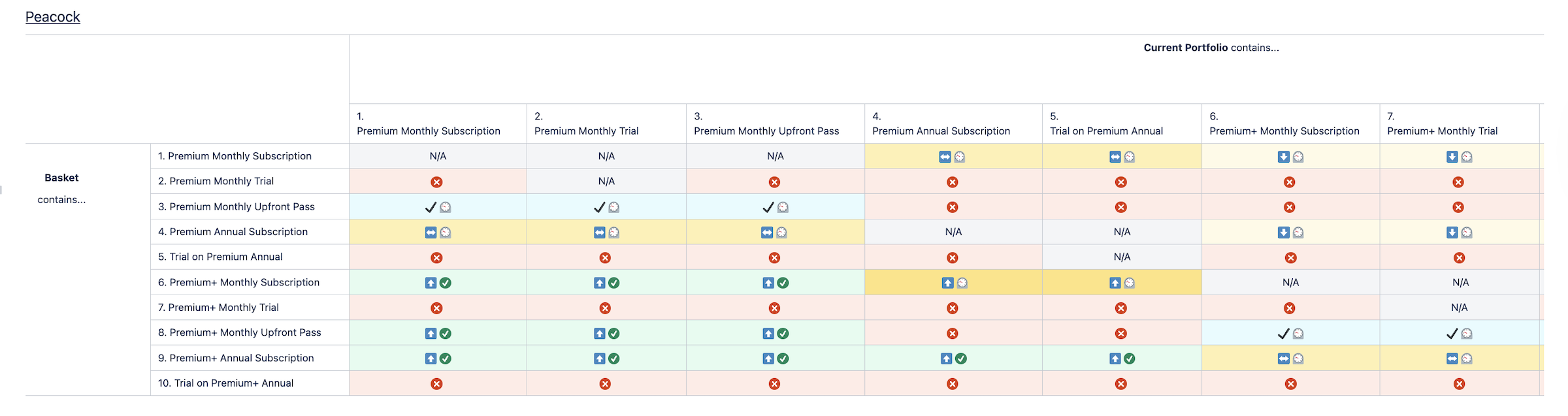Image resolution: width=1568 pixels, height=416 pixels.
Task: Click crossgrade arrows icon in Premium+ Annual Subscription row, column 6
Action: pos(1284,359)
